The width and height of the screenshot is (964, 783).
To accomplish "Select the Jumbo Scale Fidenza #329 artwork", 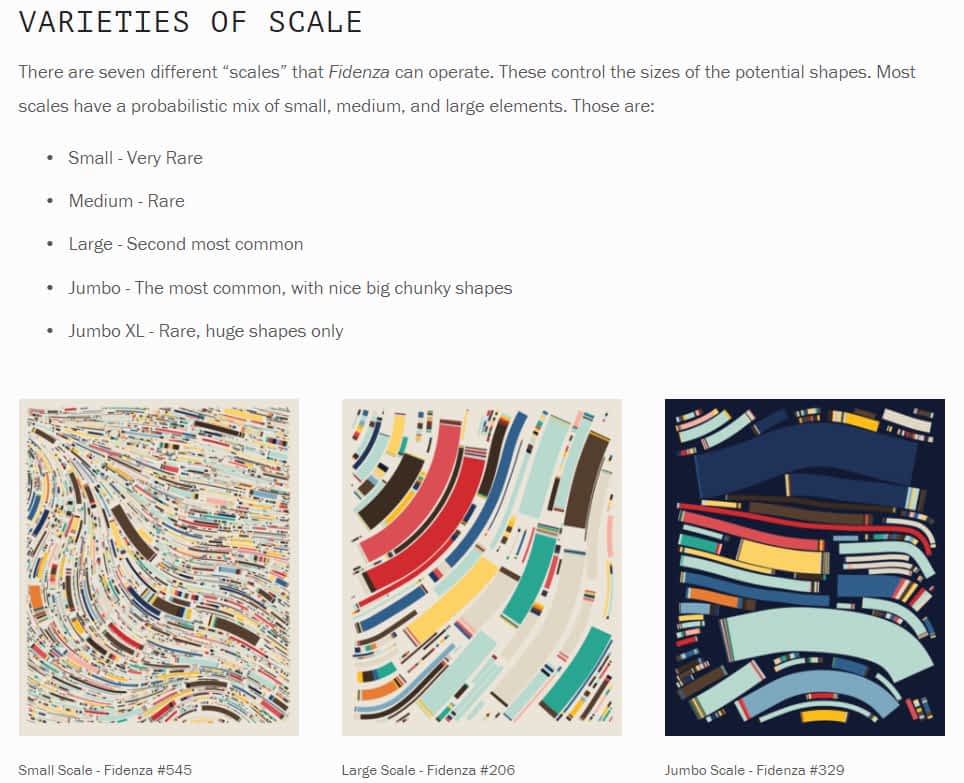I will tap(804, 567).
